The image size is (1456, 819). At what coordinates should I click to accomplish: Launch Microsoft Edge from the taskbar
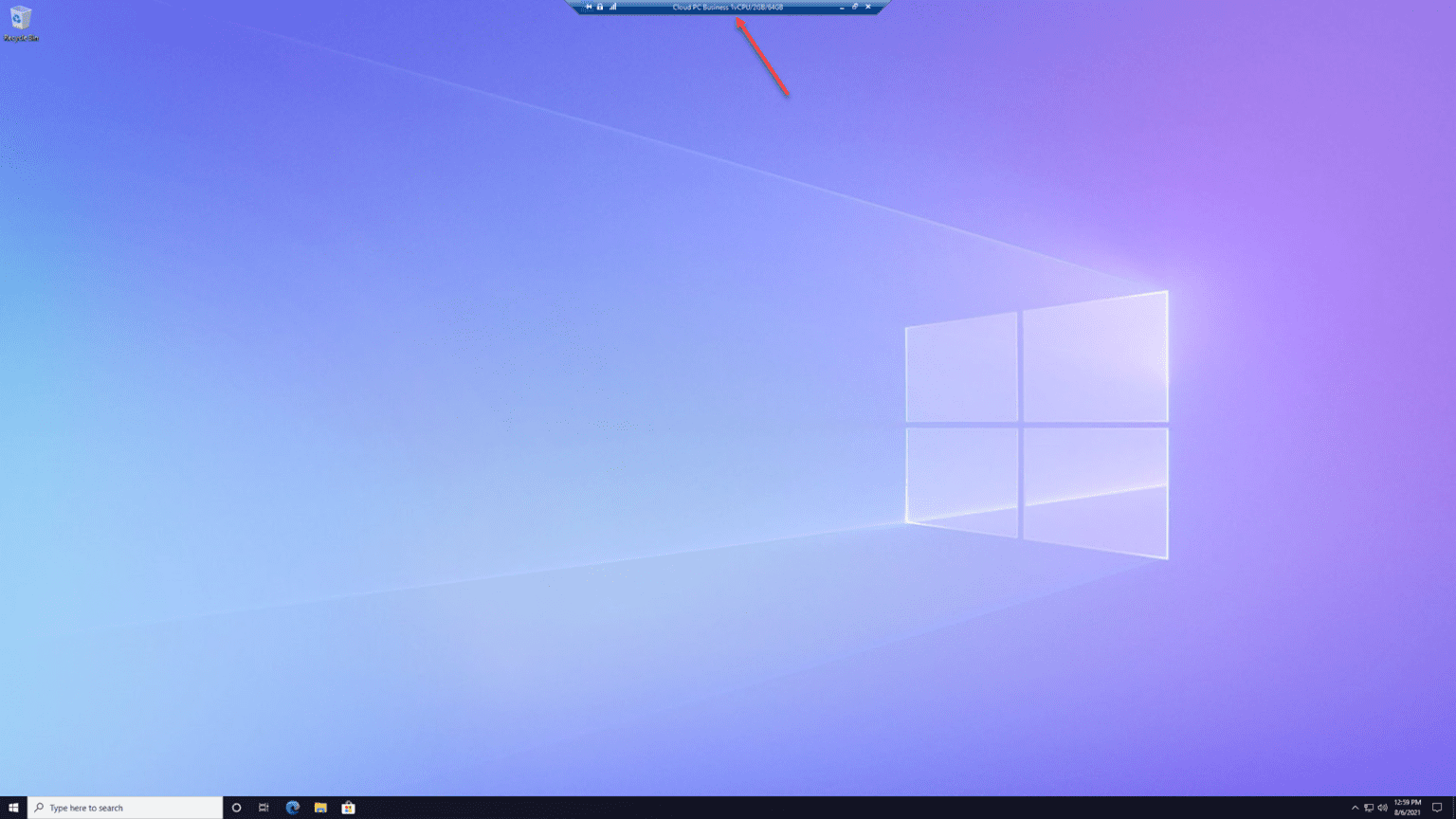pyautogui.click(x=292, y=808)
